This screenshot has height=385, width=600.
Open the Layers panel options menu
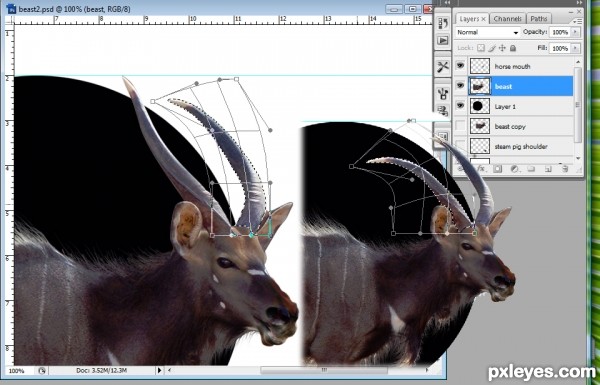tap(578, 21)
